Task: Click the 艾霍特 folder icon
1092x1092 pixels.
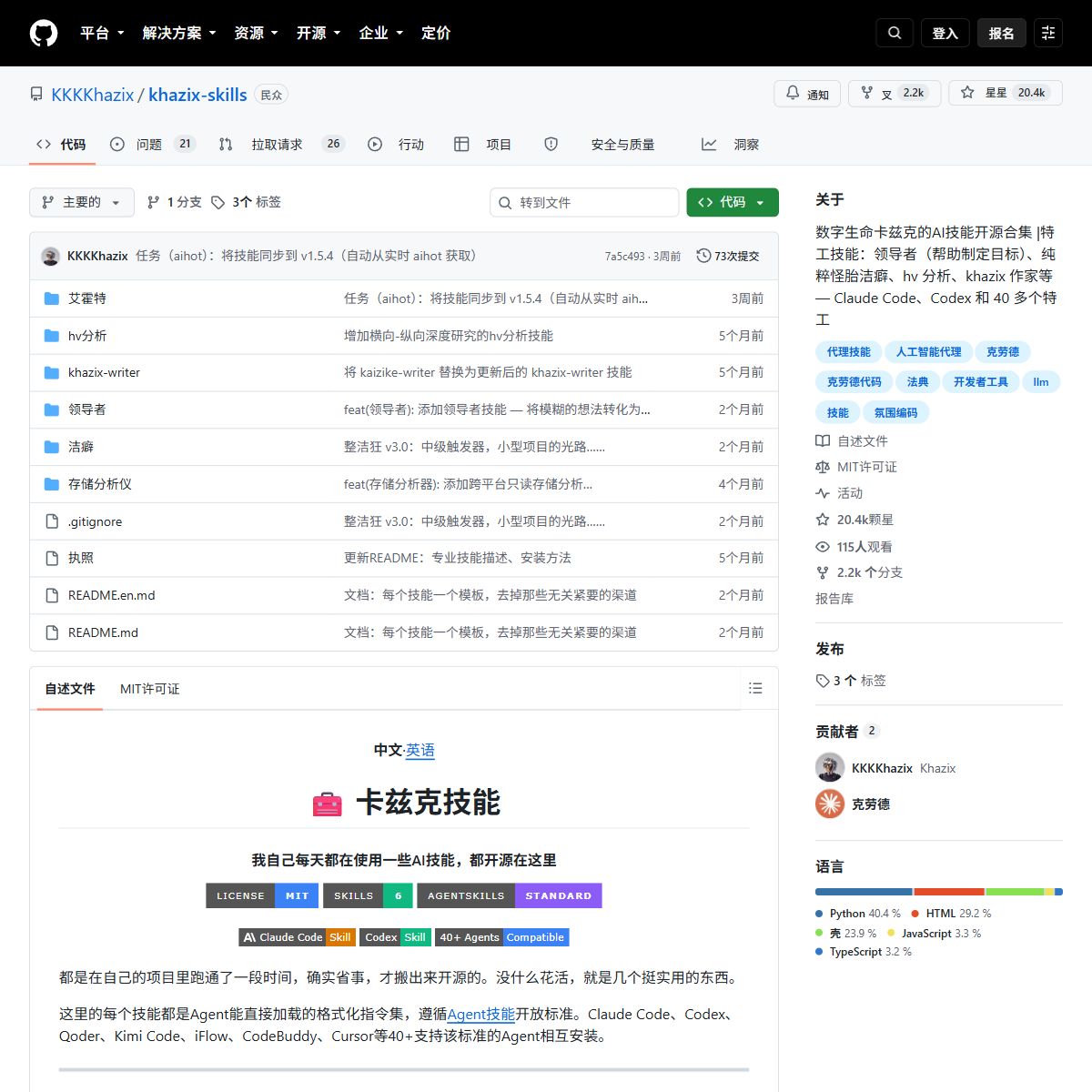Action: coord(52,298)
